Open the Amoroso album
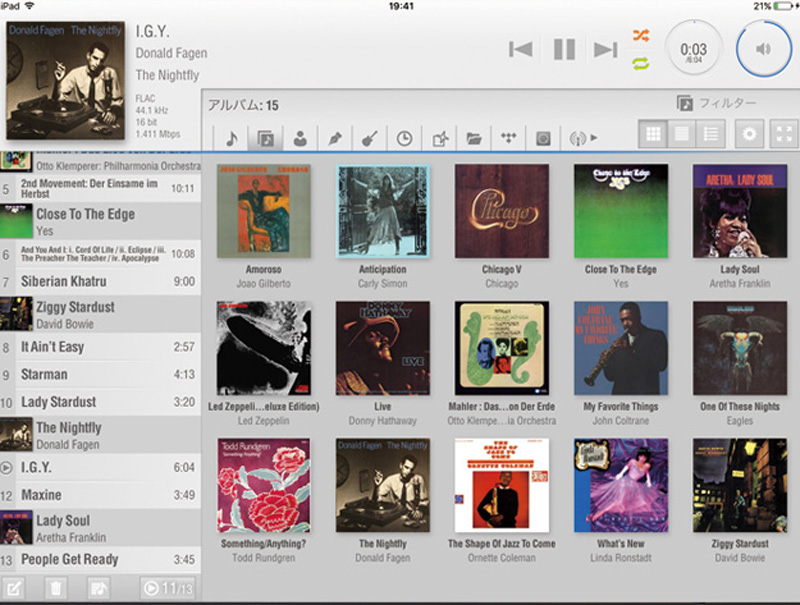This screenshot has height=605, width=800. pyautogui.click(x=264, y=211)
